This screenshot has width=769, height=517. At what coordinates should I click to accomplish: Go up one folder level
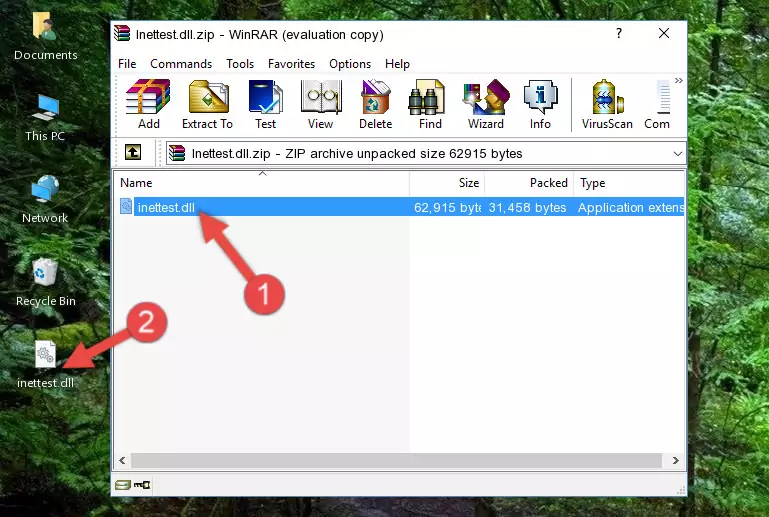(133, 153)
